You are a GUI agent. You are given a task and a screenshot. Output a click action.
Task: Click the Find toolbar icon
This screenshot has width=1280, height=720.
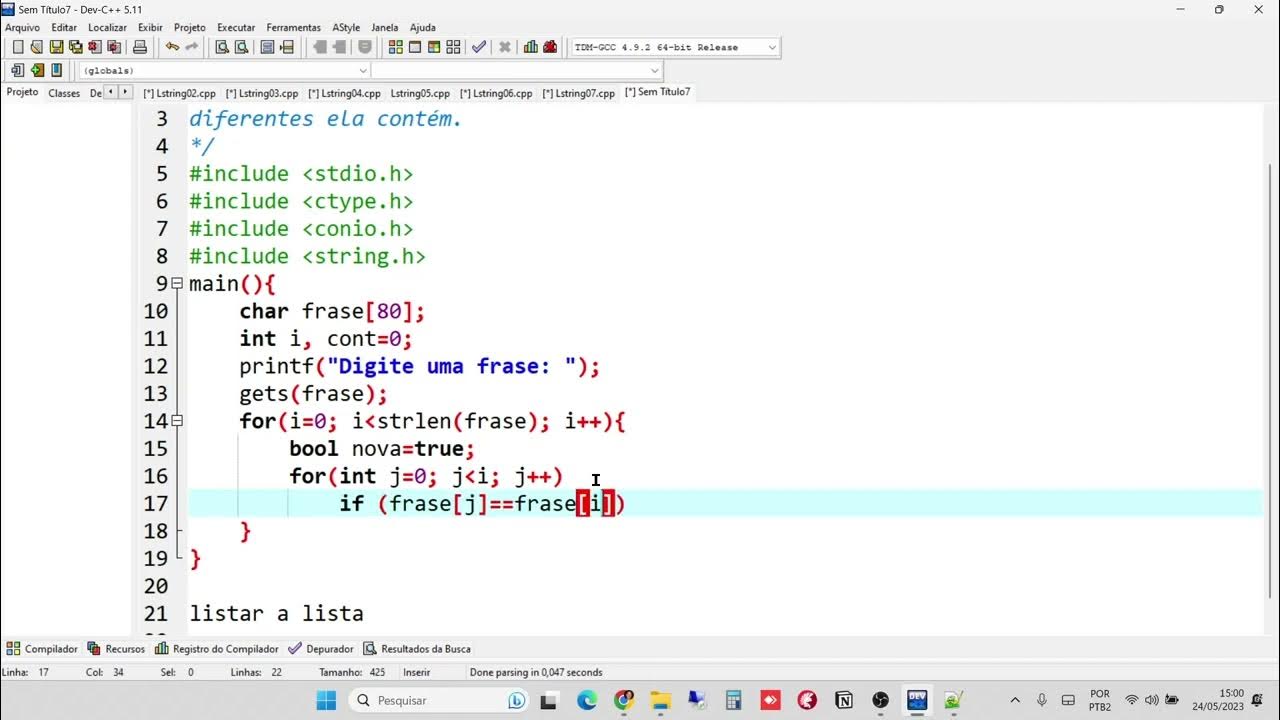tap(222, 47)
